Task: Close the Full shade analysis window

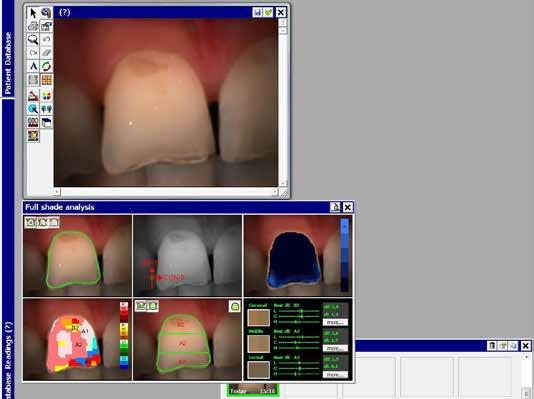Action: coord(347,207)
